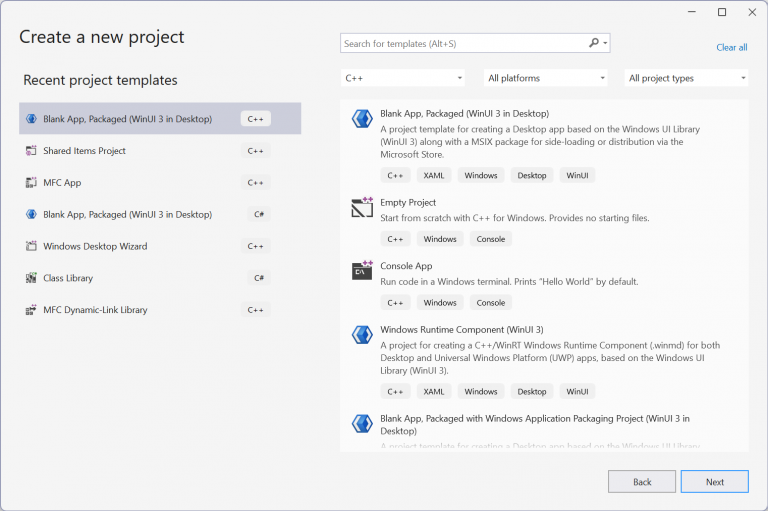Select Blank App, Packaged C# recent template
Viewport: 768px width, 511px height.
coord(127,214)
